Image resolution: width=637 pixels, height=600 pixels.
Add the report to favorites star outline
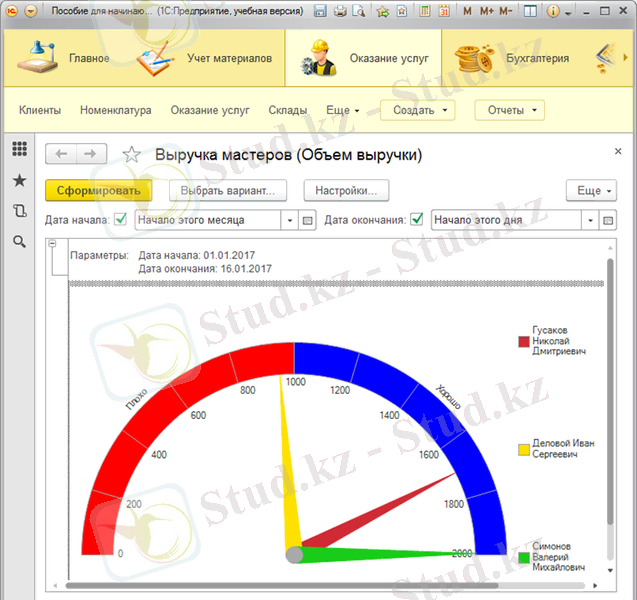(x=132, y=154)
